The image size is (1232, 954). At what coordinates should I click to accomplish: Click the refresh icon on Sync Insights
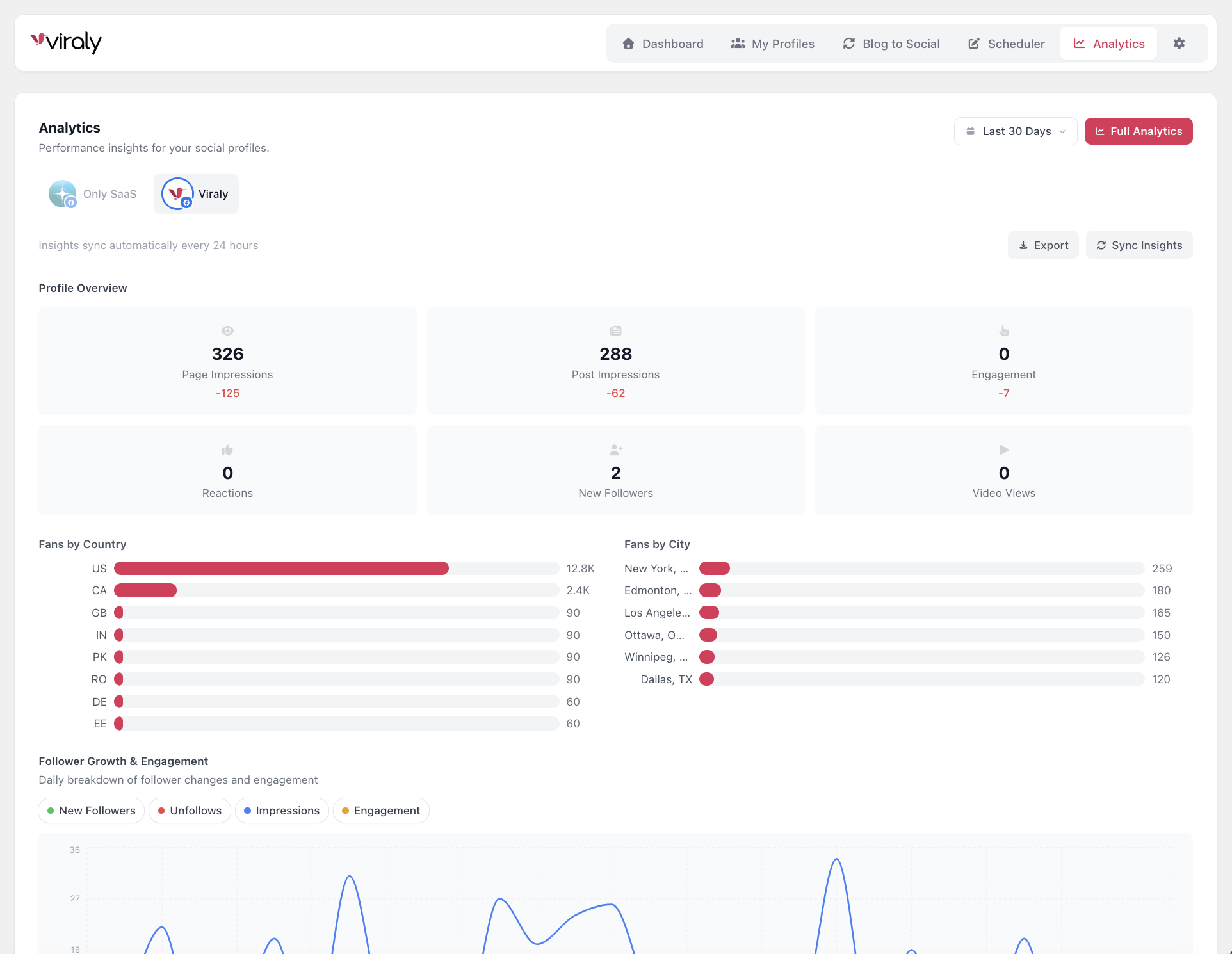[x=1101, y=245]
